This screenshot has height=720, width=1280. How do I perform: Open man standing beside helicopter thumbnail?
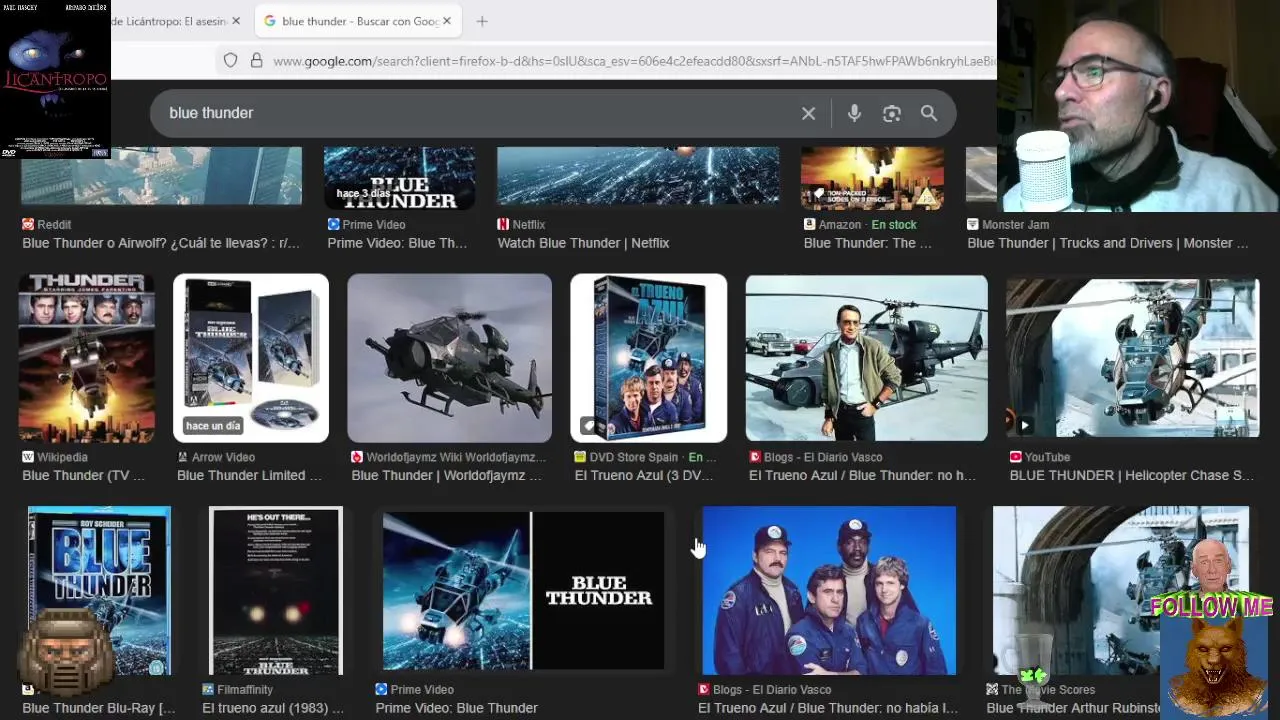(866, 357)
